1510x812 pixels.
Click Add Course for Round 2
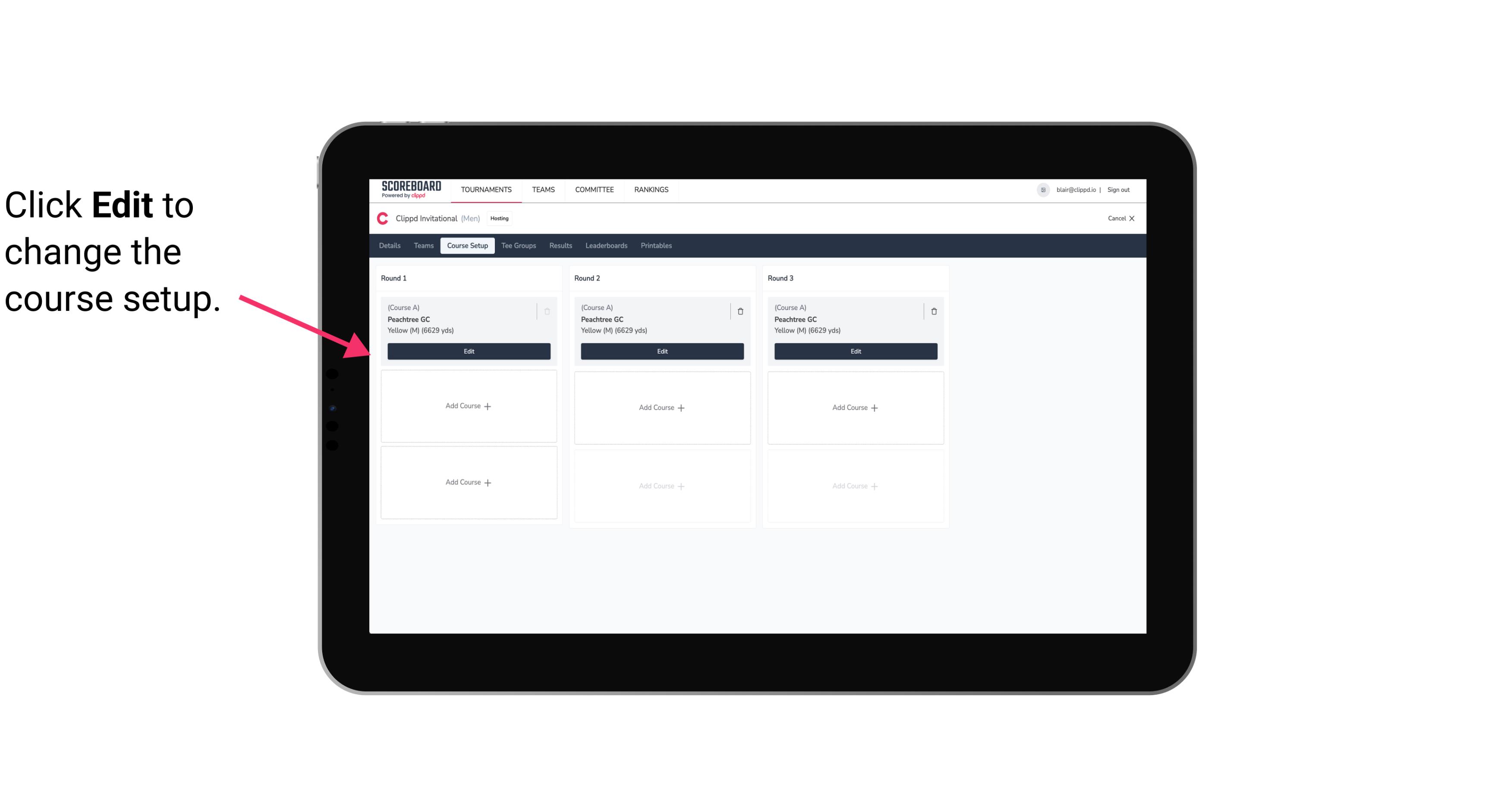click(662, 407)
